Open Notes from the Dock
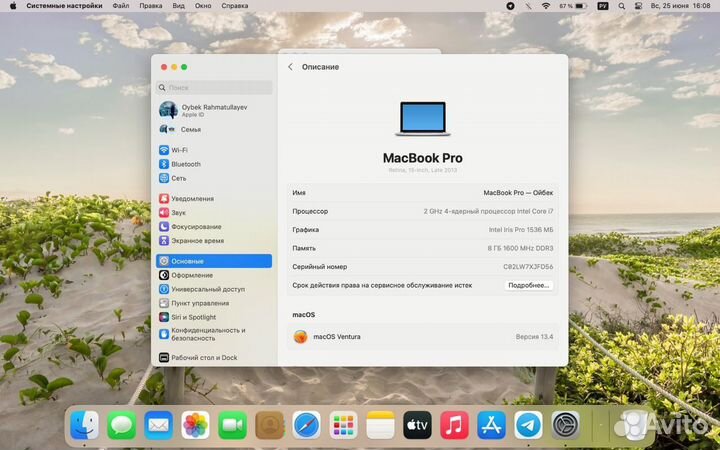 pos(380,425)
